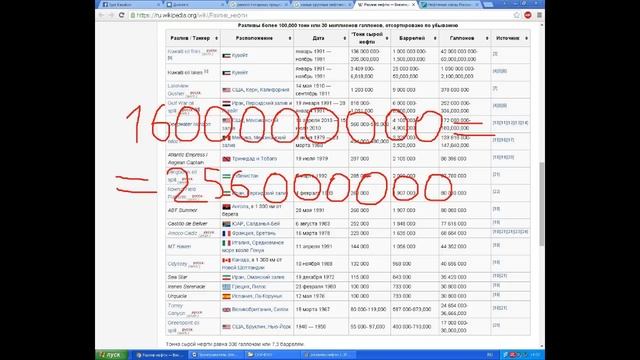This screenshot has height=360, width=640.
Task: Select date cell 19 июля 1979
Action: 321,159
